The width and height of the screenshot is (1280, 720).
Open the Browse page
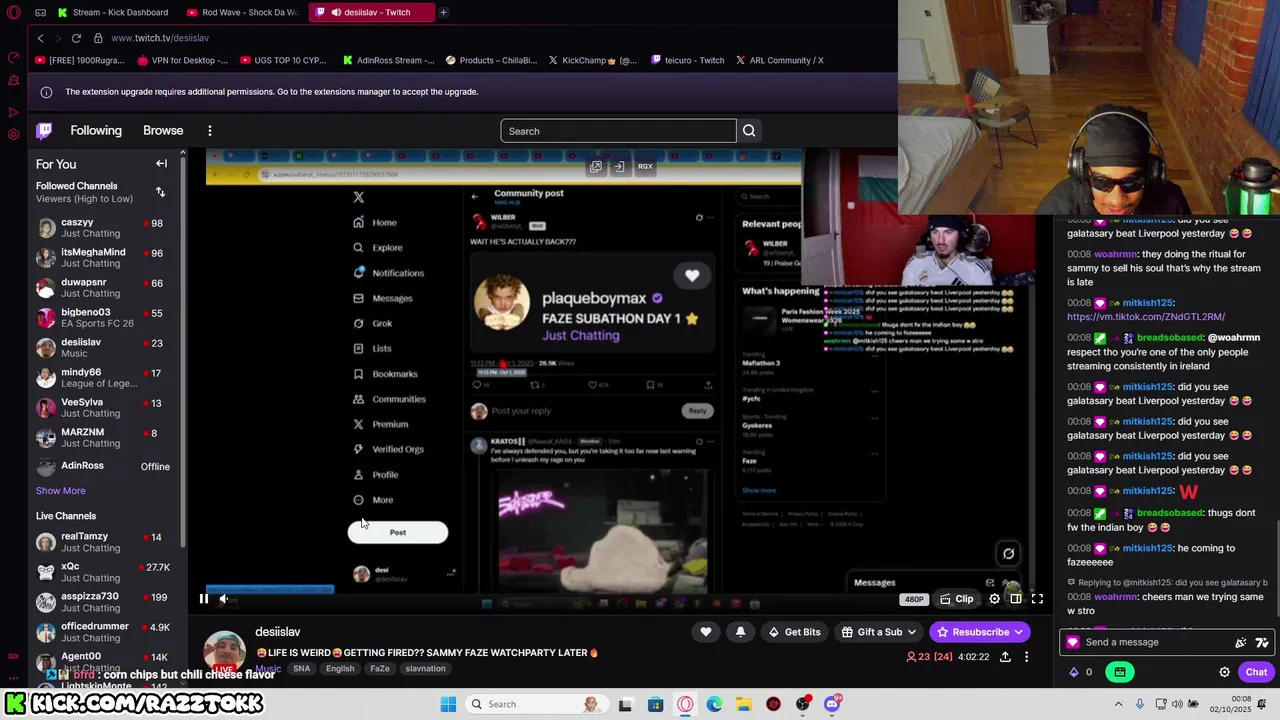click(163, 131)
